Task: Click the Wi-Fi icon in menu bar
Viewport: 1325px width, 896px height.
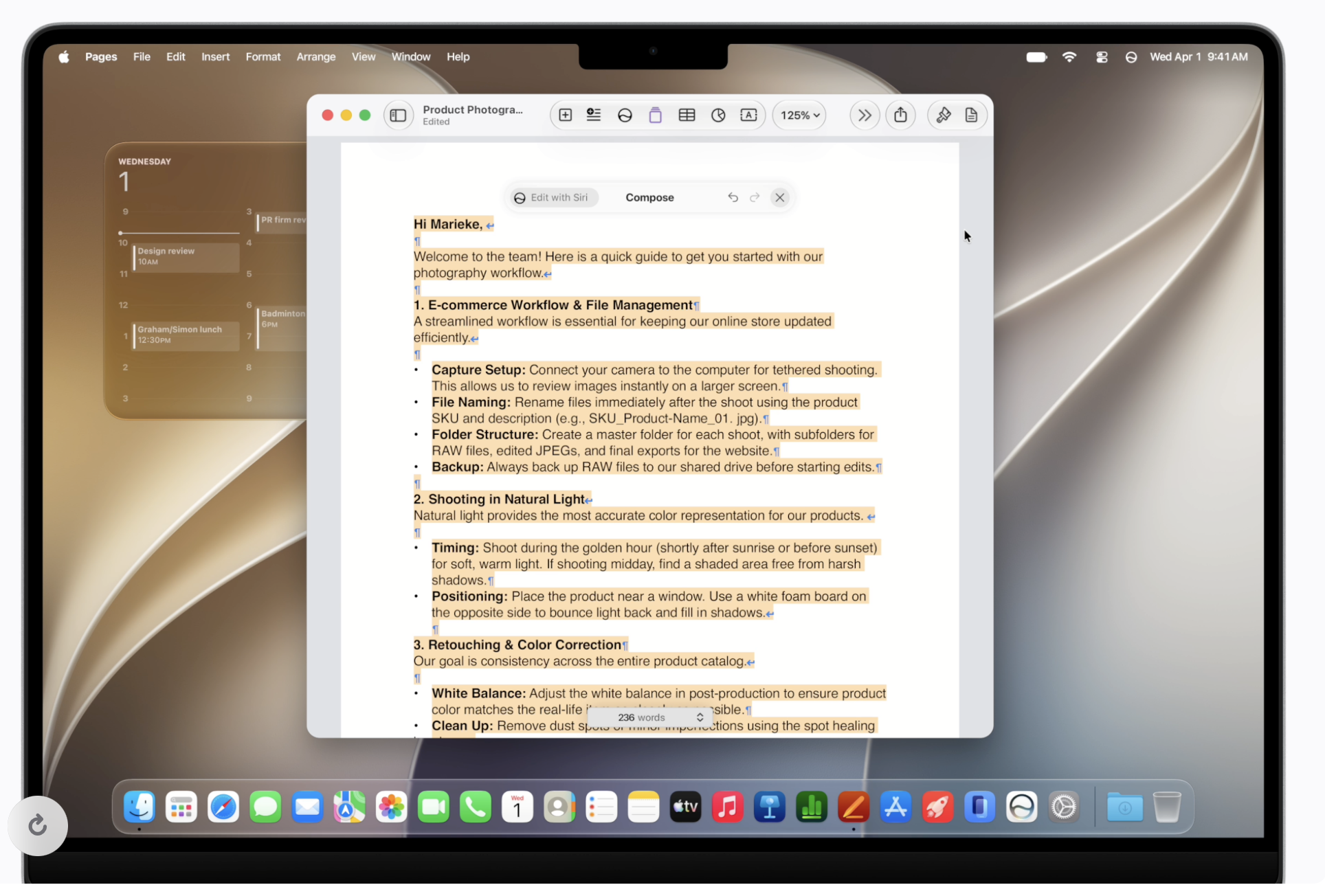Action: click(1069, 57)
